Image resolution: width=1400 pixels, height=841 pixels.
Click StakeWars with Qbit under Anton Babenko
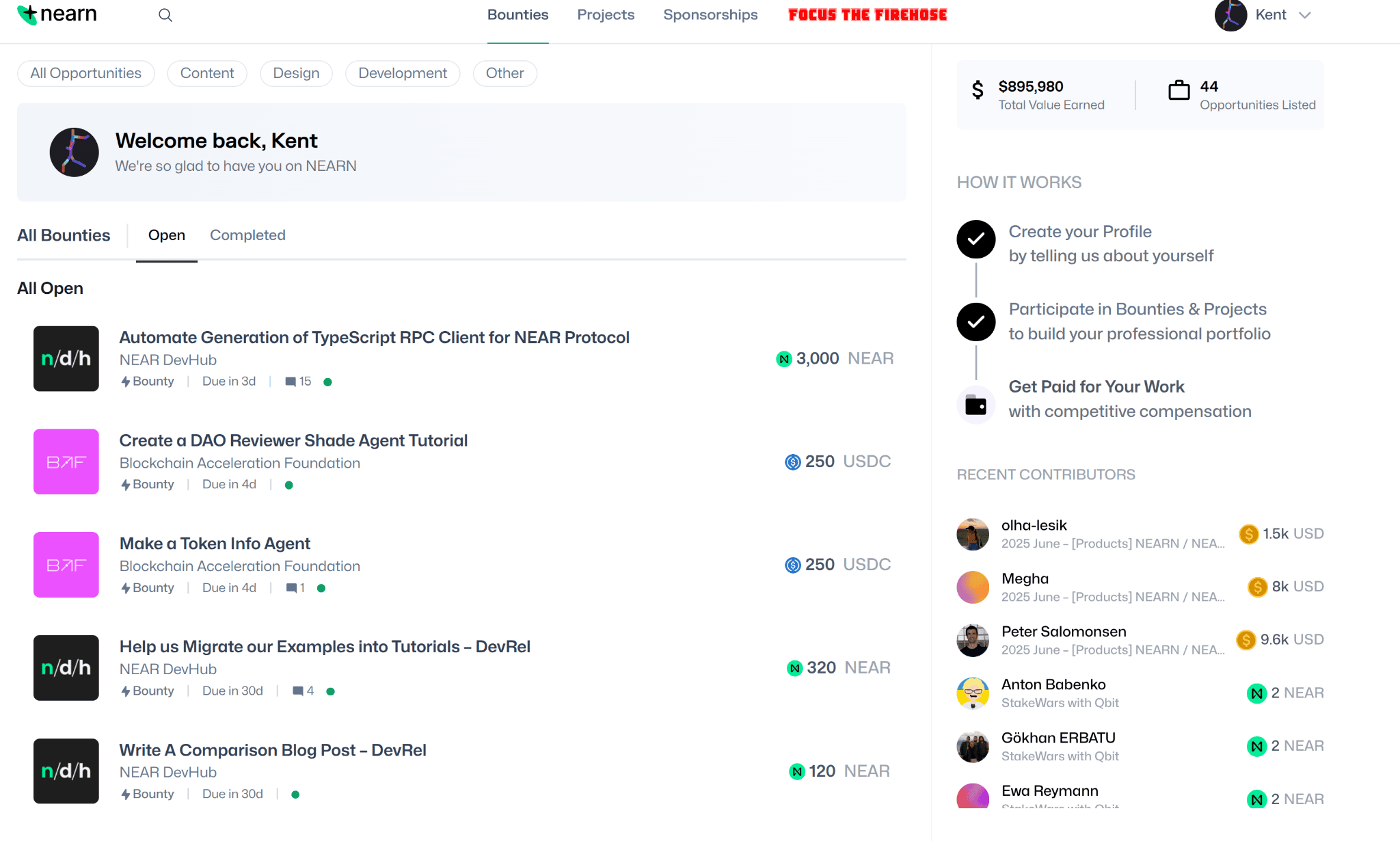click(x=1060, y=703)
